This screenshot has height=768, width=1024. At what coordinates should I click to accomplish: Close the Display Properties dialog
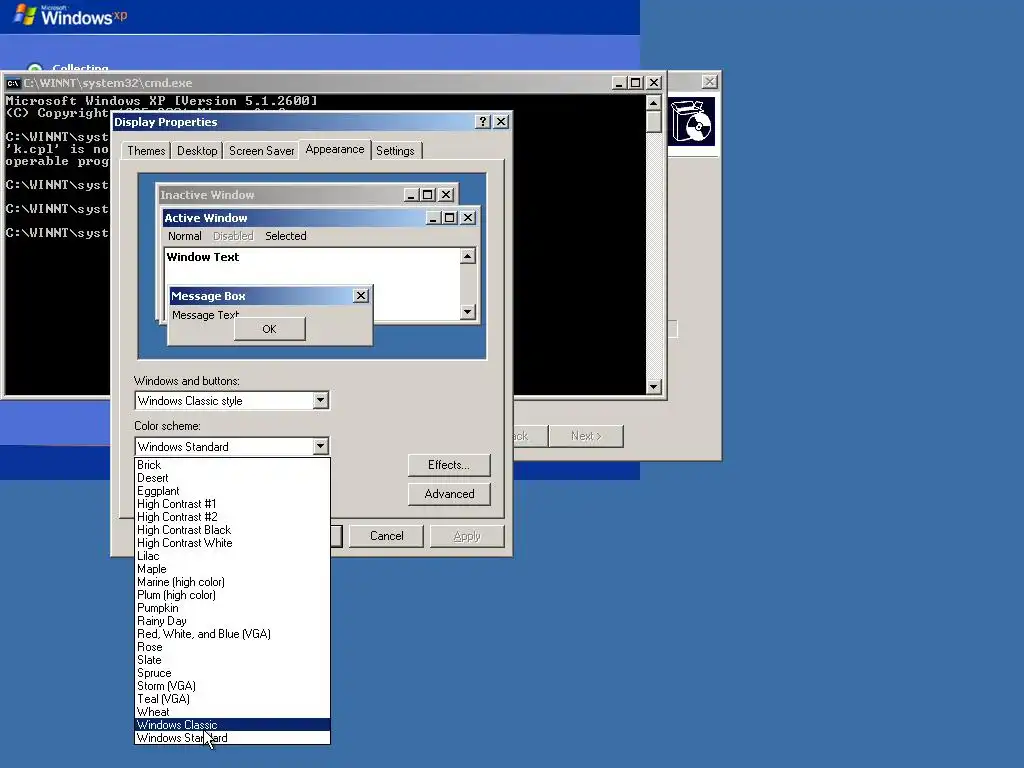(x=501, y=121)
